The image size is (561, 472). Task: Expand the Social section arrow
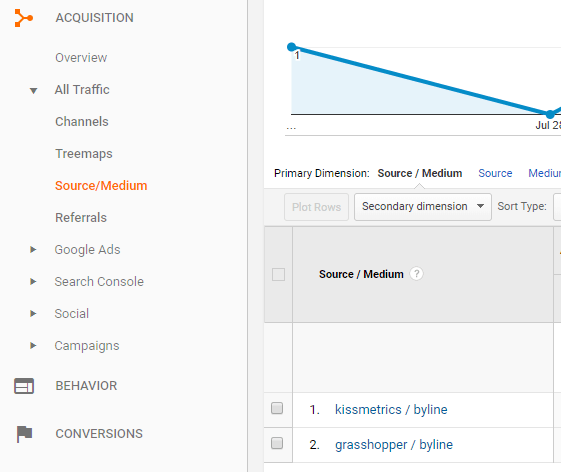tap(33, 313)
